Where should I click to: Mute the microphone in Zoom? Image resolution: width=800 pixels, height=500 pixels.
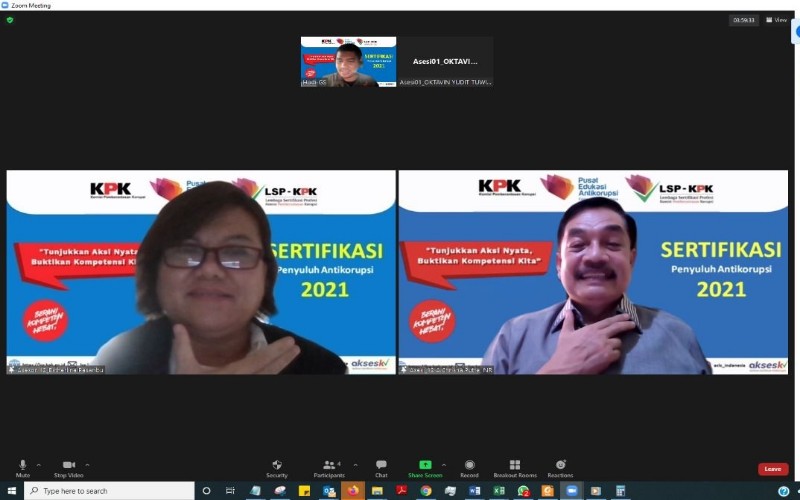tap(22, 468)
